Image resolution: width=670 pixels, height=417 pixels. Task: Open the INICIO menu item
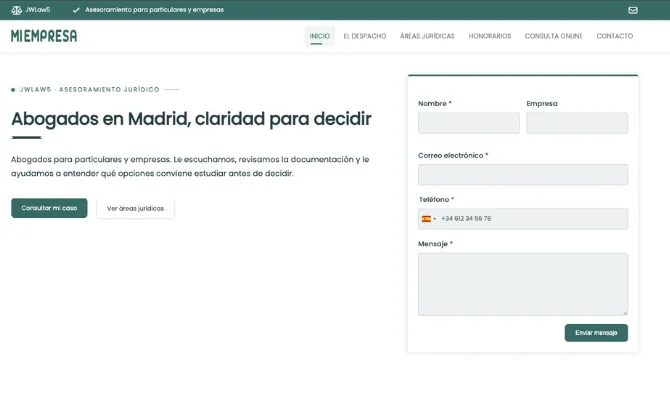(320, 36)
